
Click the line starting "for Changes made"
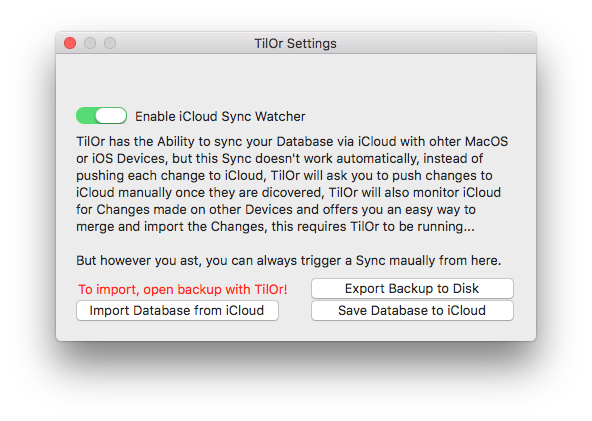[x=276, y=210]
